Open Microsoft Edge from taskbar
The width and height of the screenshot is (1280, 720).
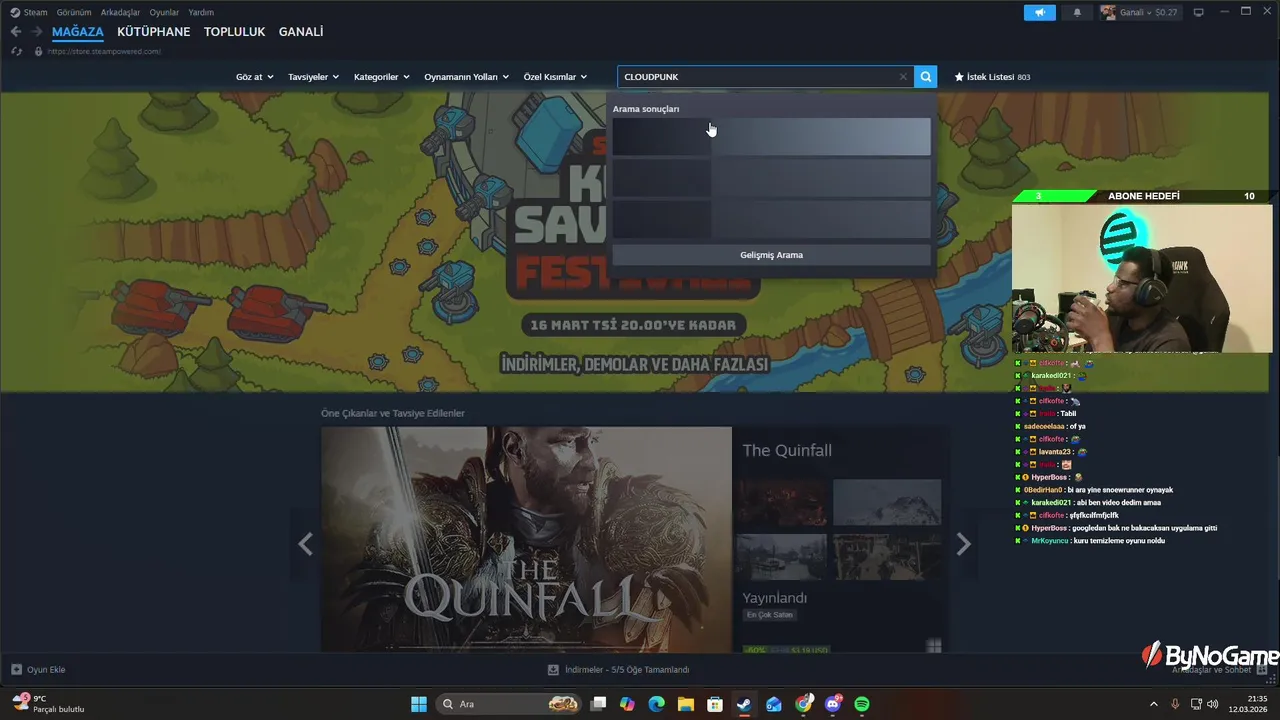(x=656, y=704)
